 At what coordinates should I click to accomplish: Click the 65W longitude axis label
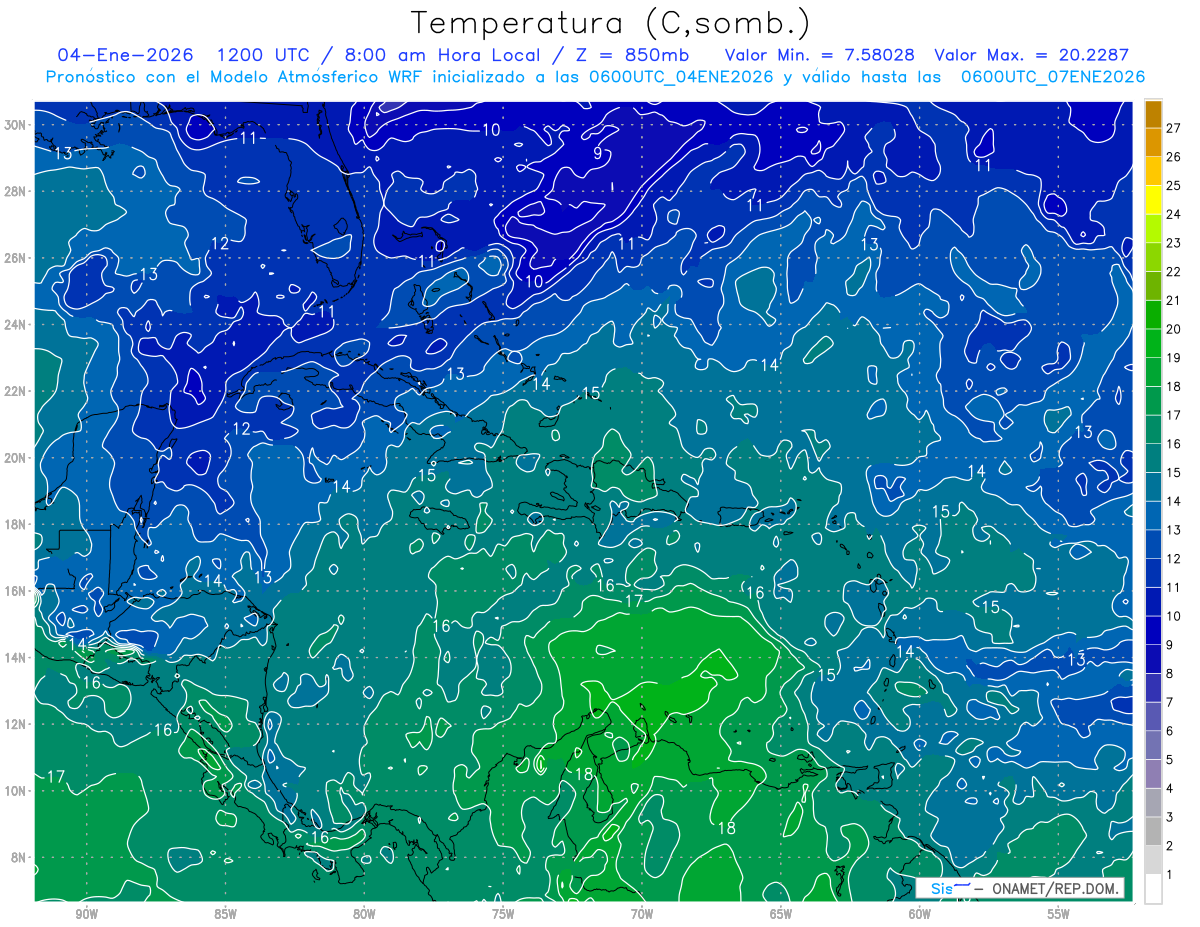click(x=781, y=914)
